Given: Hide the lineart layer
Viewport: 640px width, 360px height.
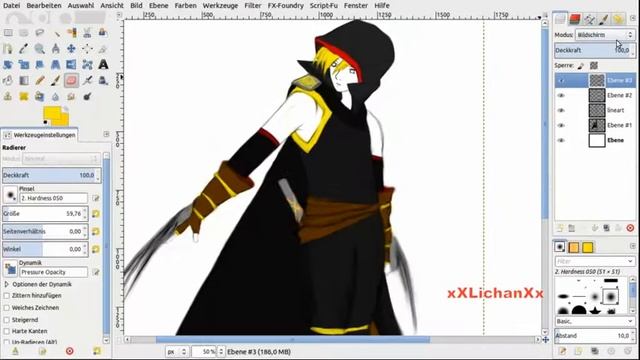Looking at the screenshot, I should coord(561,110).
